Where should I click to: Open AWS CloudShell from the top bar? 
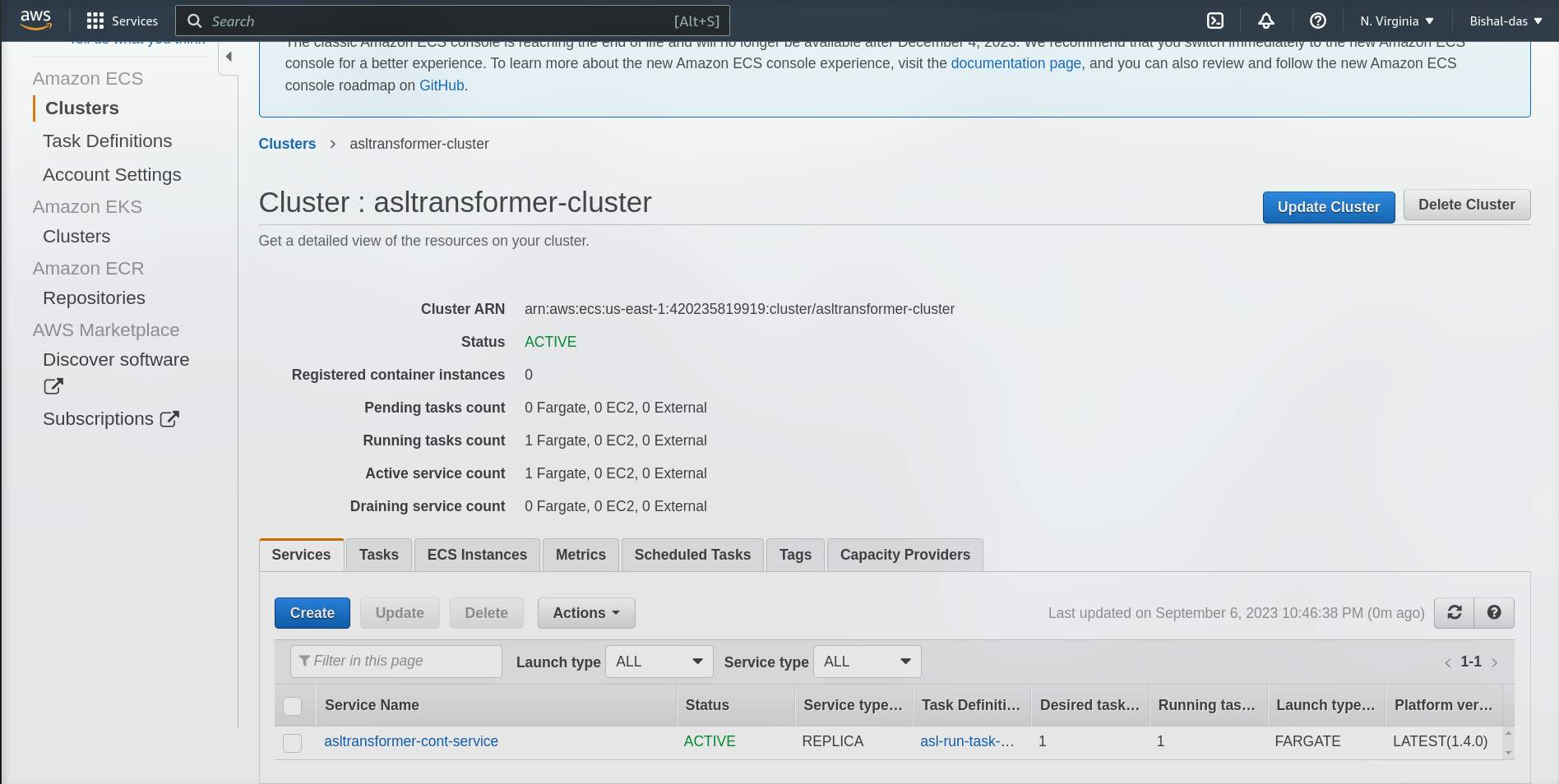point(1214,21)
